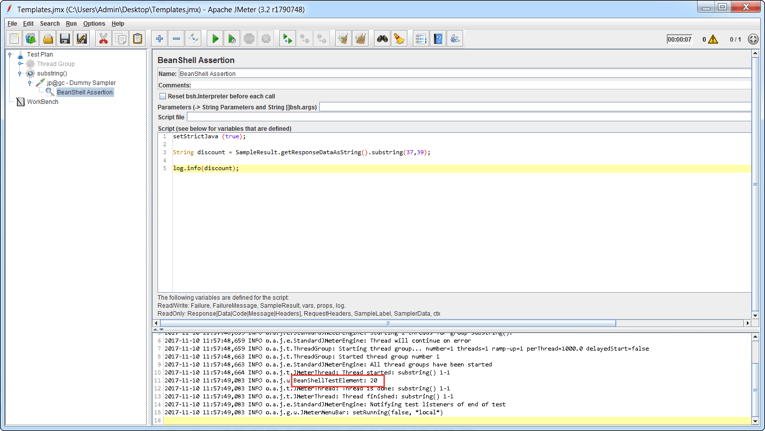Click script line with setStrictJava
The width and height of the screenshot is (765, 431).
click(x=209, y=137)
